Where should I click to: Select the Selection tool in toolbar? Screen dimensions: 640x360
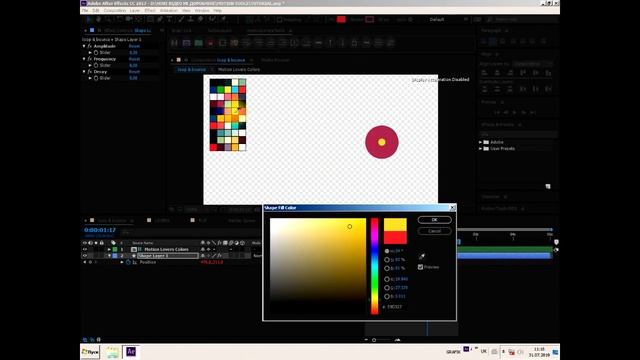[x=89, y=19]
